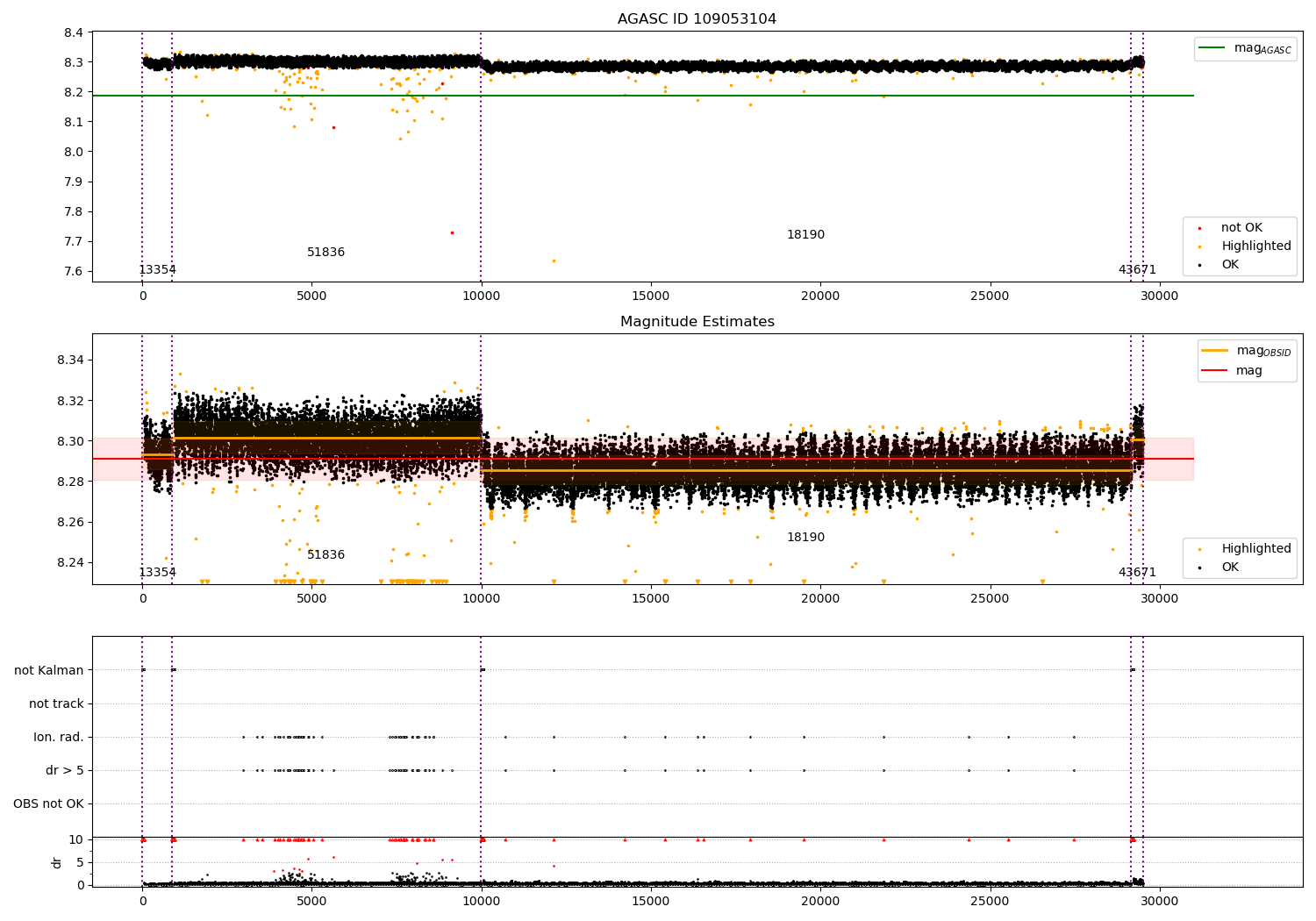This screenshot has height=921, width=1316.
Task: Click the 'dr' y-axis label
Action: [57, 862]
